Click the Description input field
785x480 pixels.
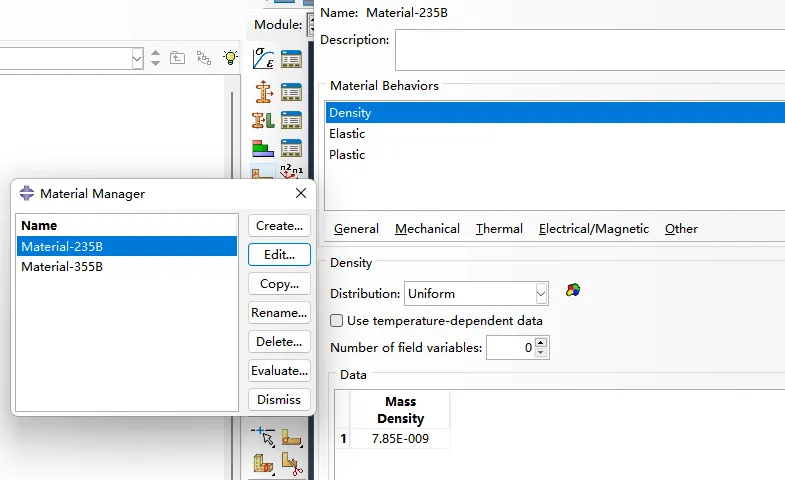(590, 50)
